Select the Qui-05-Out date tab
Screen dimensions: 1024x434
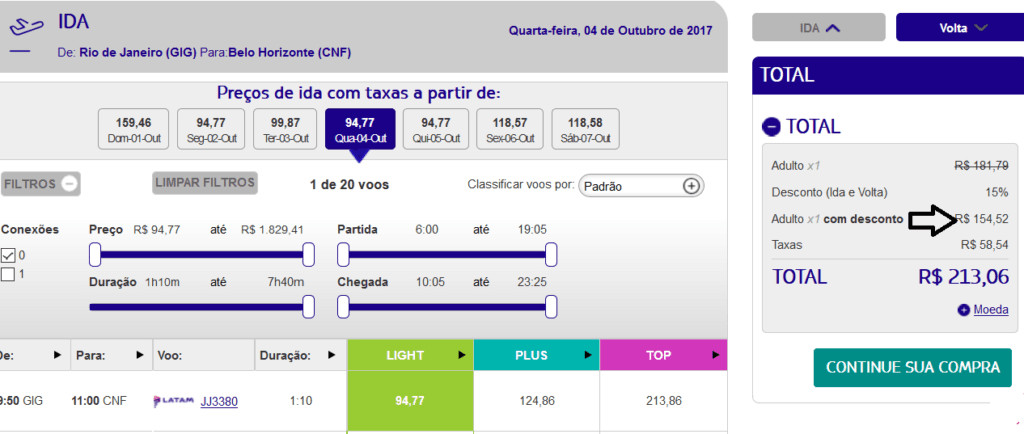click(x=436, y=129)
